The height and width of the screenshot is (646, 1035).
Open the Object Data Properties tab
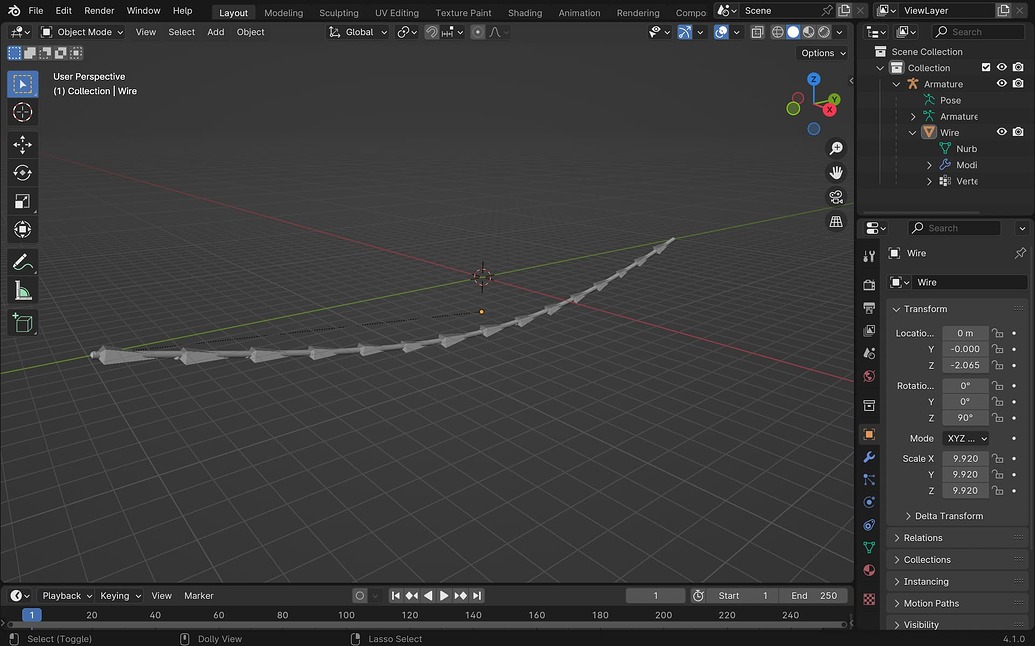tap(869, 547)
